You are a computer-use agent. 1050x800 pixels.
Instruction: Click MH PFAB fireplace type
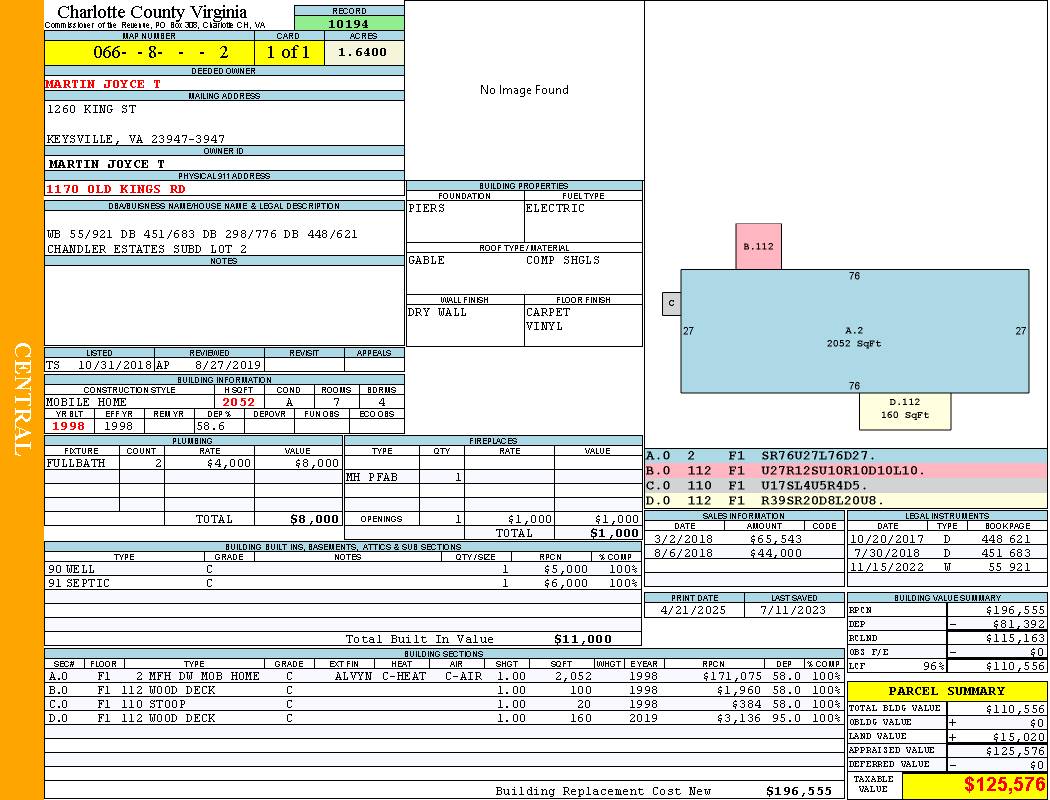[372, 478]
